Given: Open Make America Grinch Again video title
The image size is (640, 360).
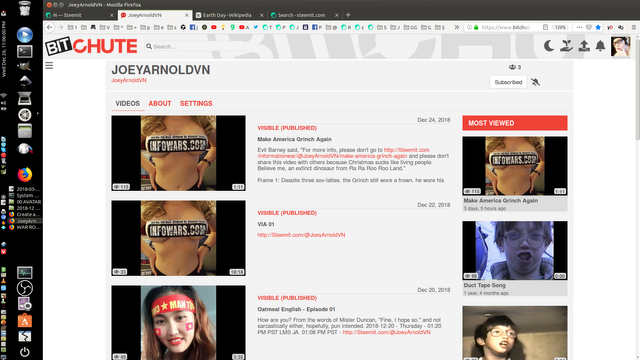Looking at the screenshot, I should (294, 139).
